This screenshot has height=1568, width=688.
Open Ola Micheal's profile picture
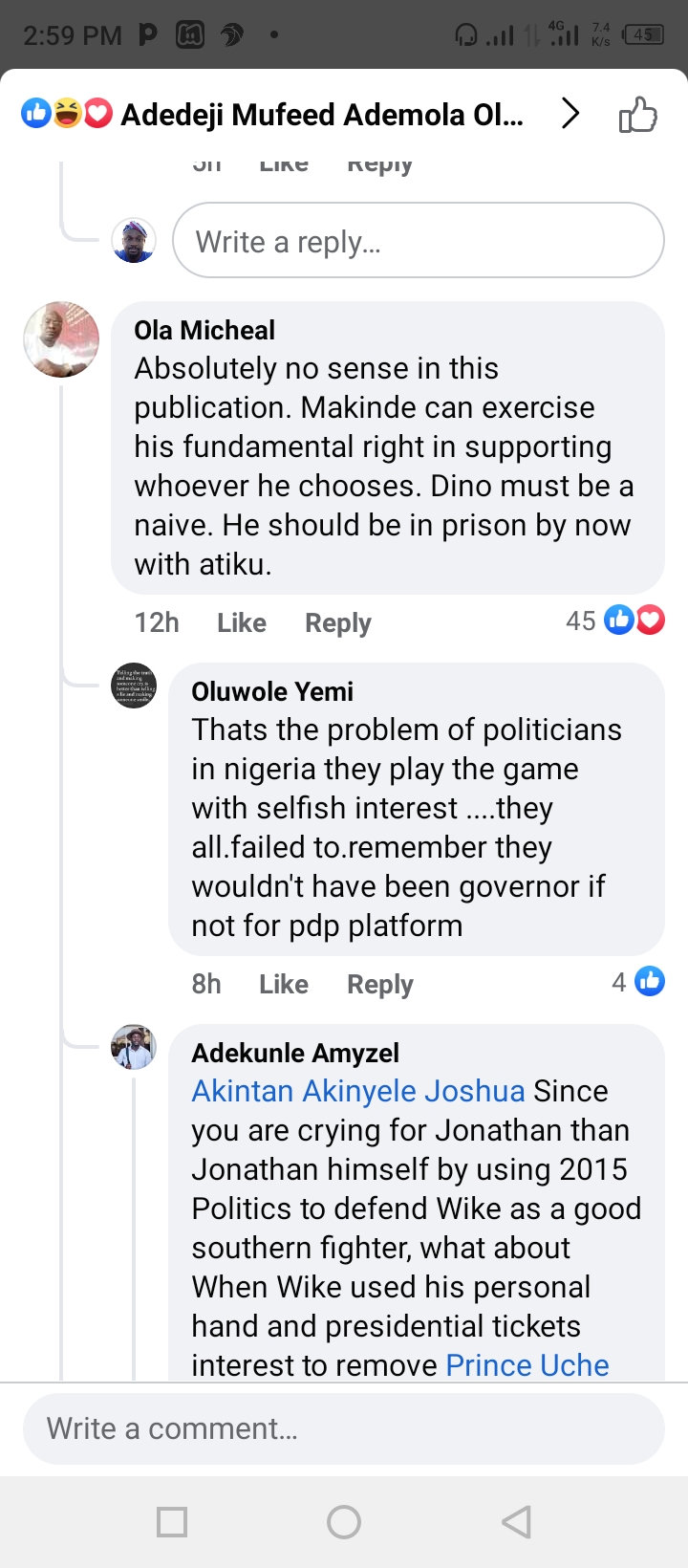(x=61, y=339)
